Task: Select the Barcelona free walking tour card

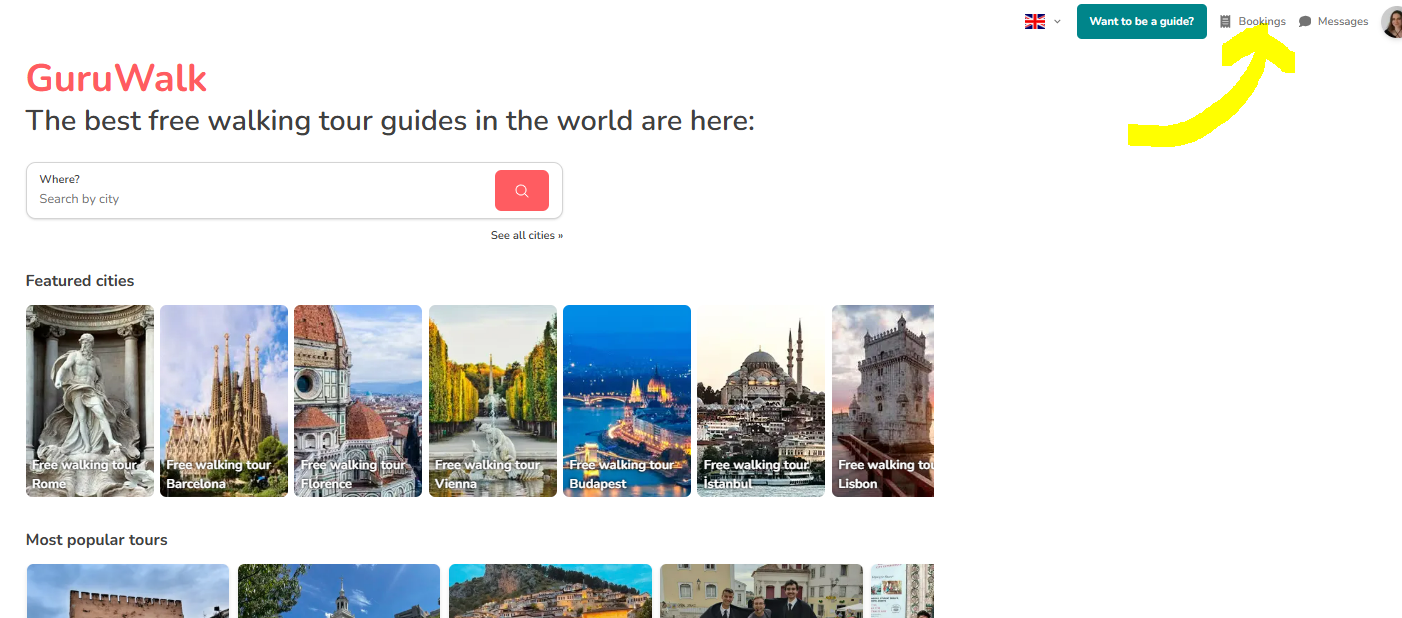Action: [x=224, y=401]
